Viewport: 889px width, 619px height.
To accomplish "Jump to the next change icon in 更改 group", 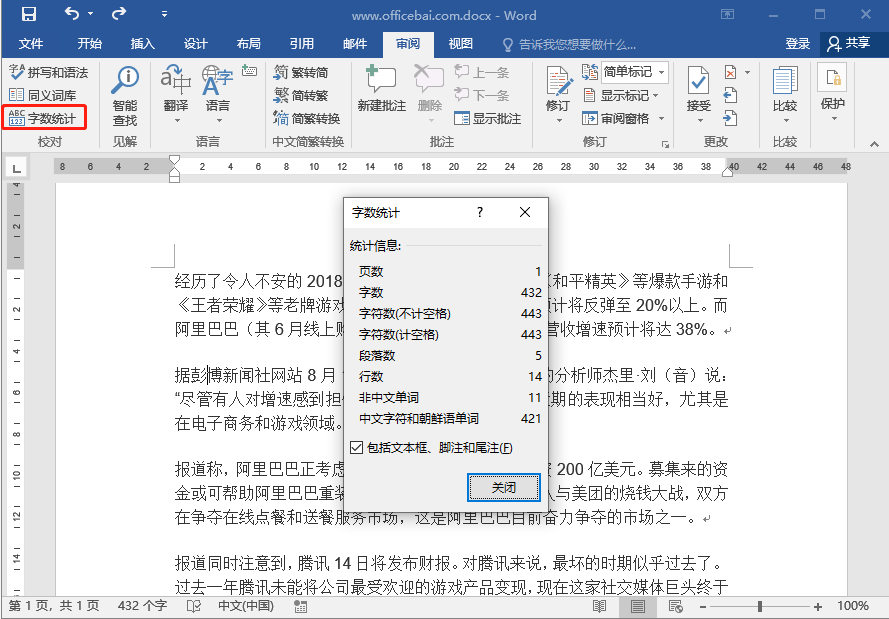I will click(731, 118).
